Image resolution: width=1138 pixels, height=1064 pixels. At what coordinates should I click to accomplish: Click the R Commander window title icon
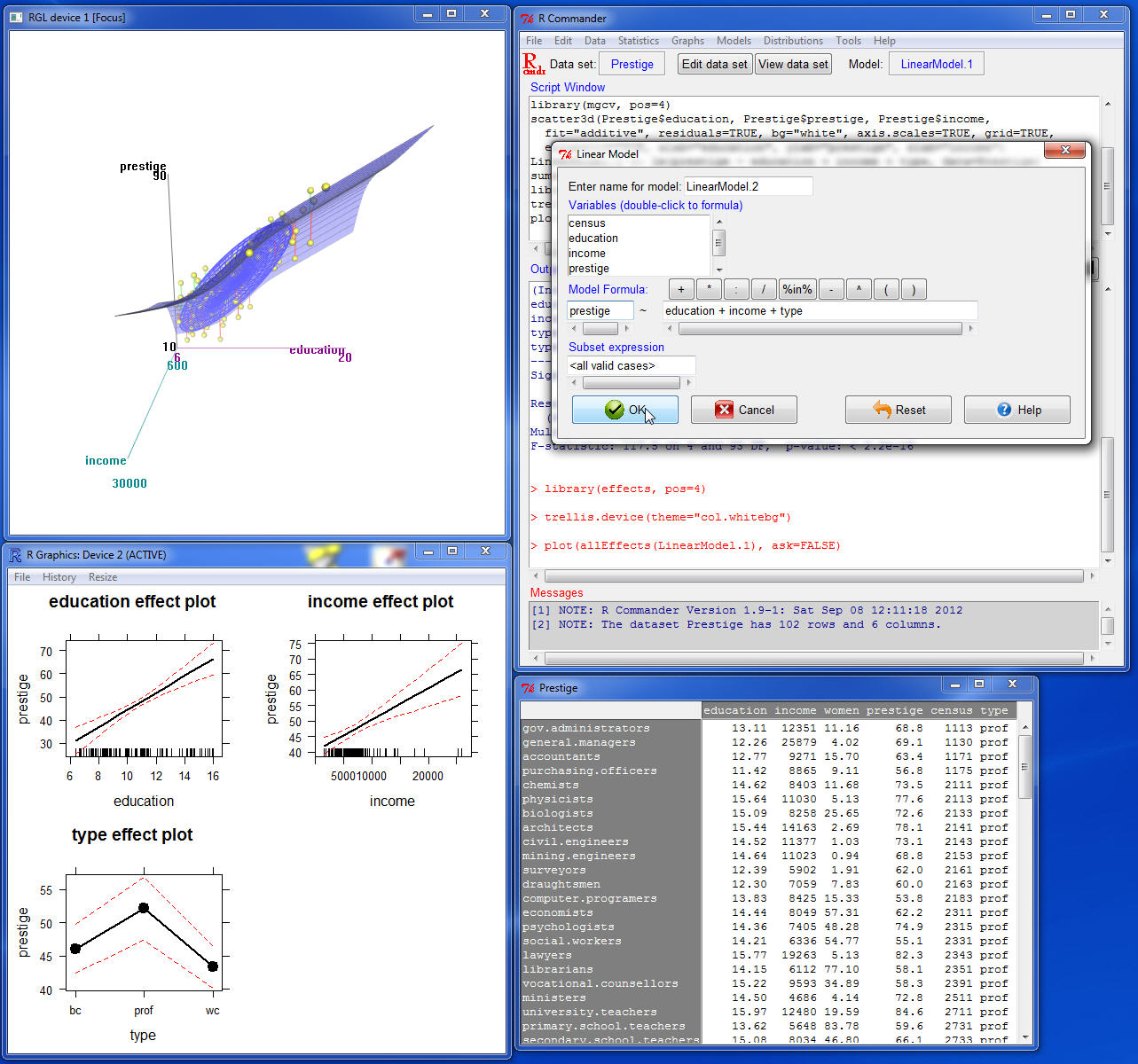tap(527, 18)
